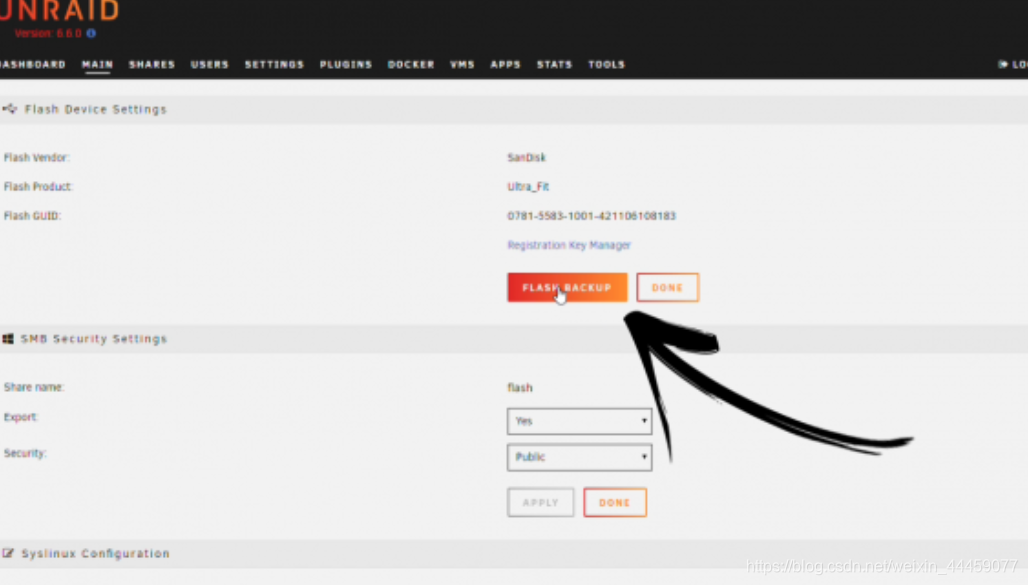Viewport: 1028px width, 585px height.
Task: Click the Flash Device Settings heading
Action: pyautogui.click(x=96, y=109)
